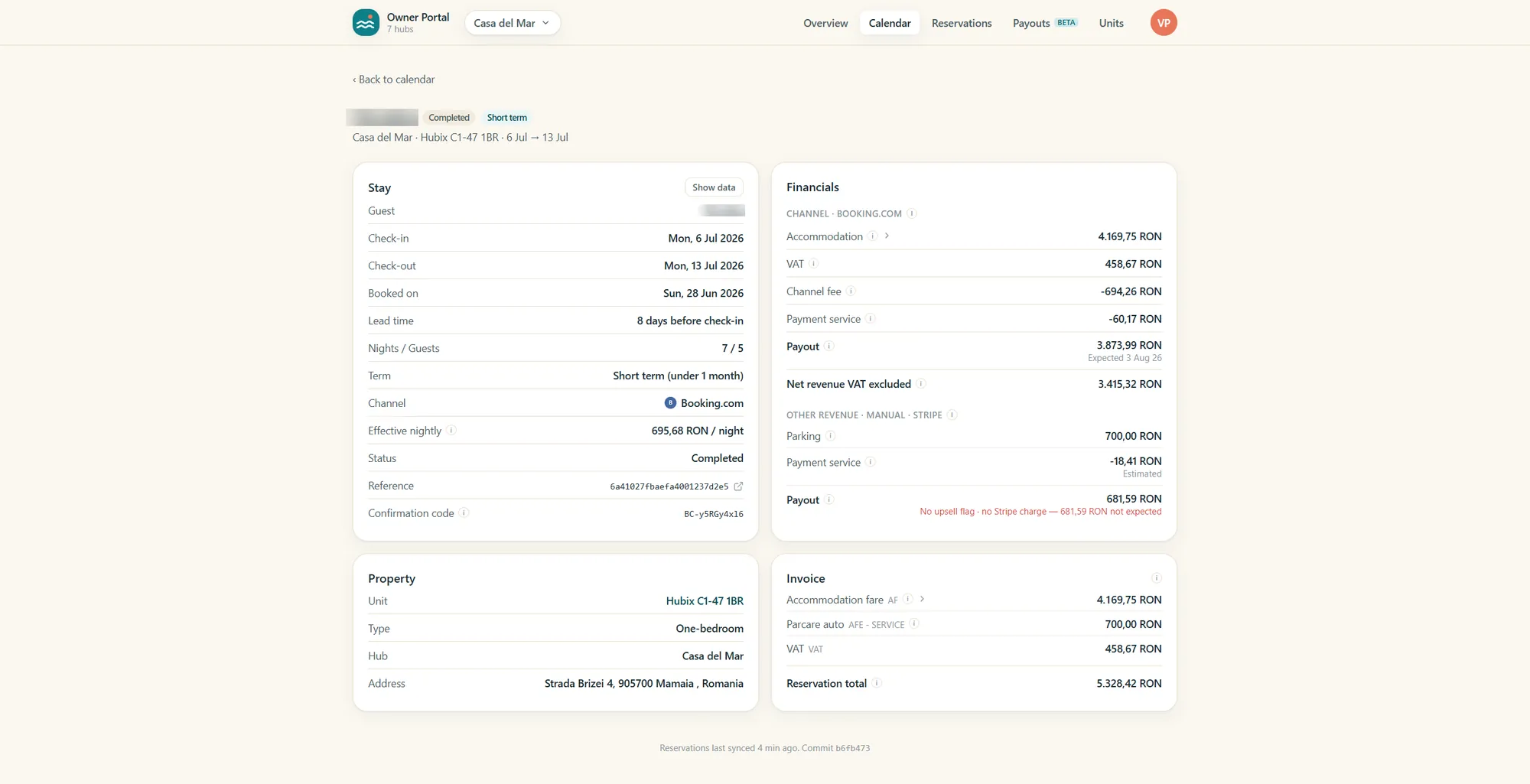Open external link icon beside Reference
This screenshot has height=784, width=1530.
pyautogui.click(x=738, y=486)
